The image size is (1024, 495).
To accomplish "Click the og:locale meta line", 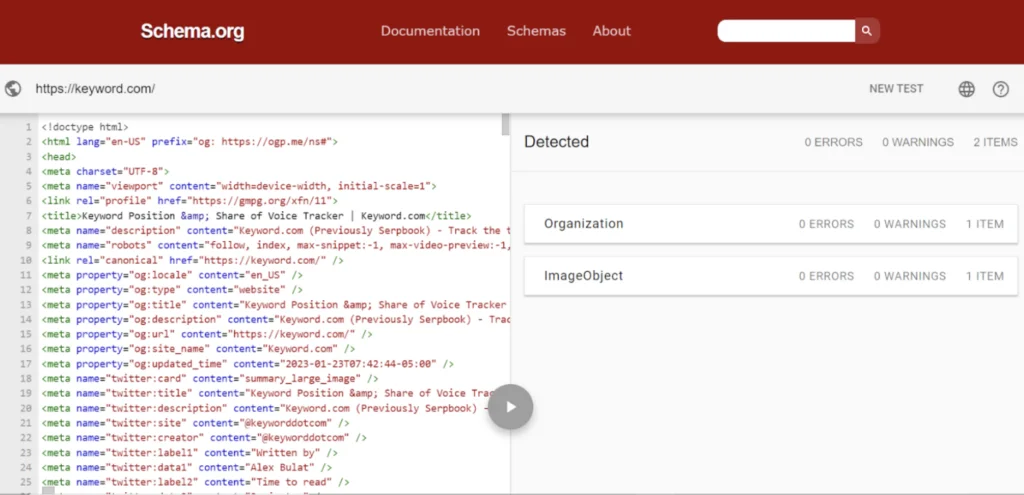I will [172, 275].
